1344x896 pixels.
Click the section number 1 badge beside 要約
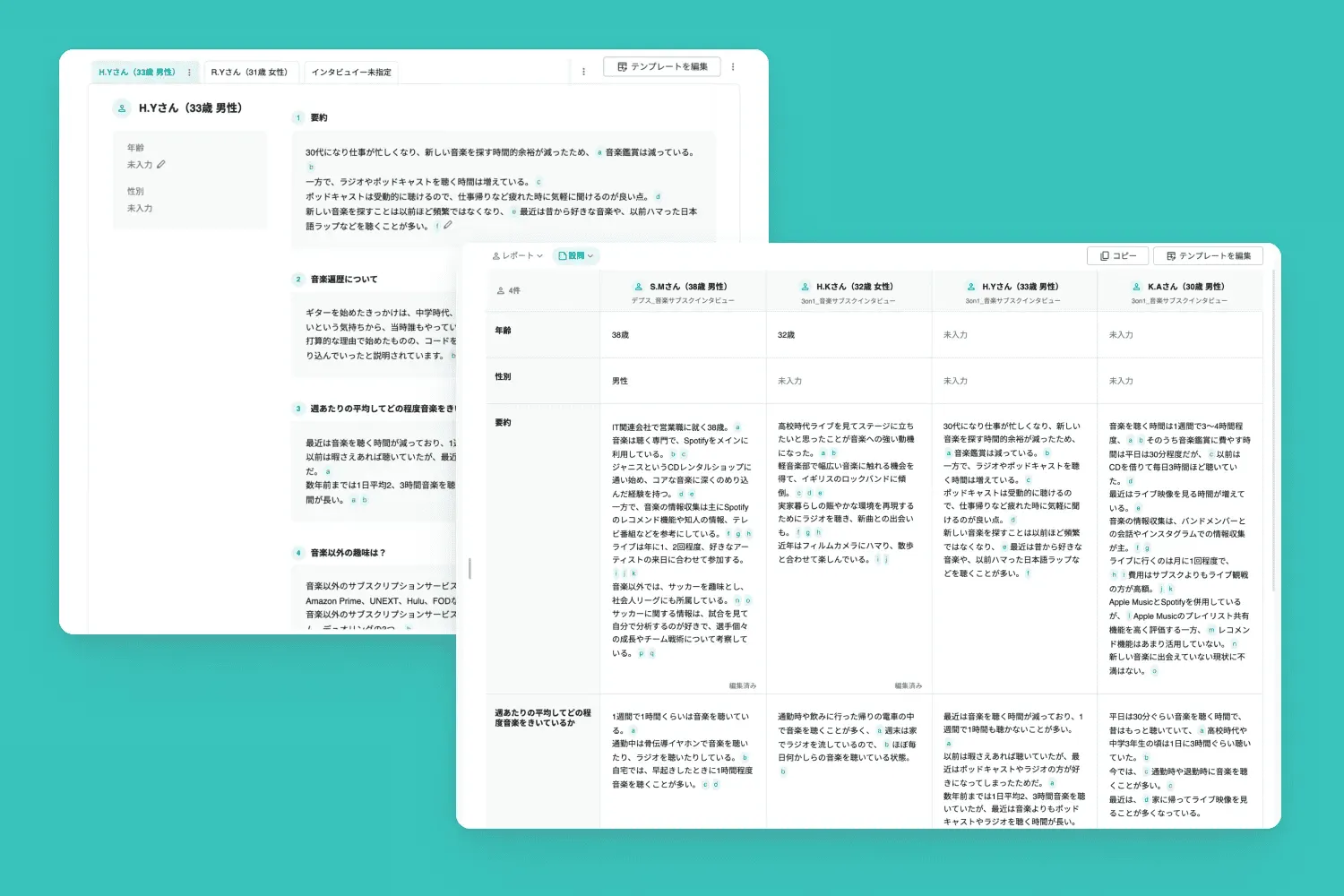point(298,117)
